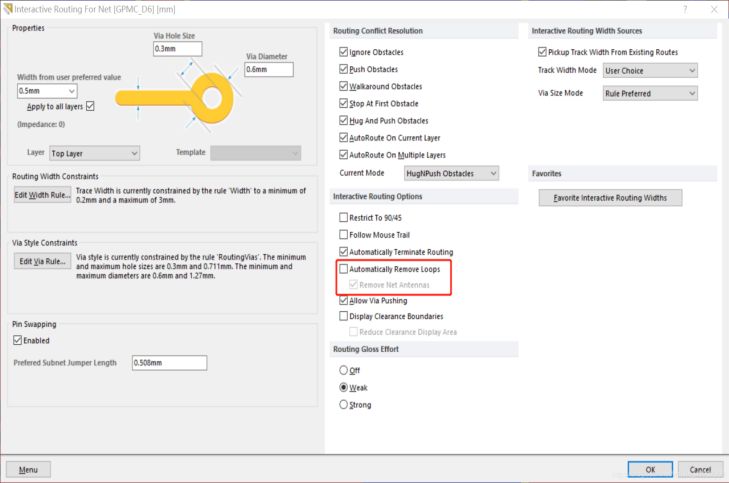Open the Layer dropdown showing Top Layer
The height and width of the screenshot is (483, 729).
coord(93,153)
